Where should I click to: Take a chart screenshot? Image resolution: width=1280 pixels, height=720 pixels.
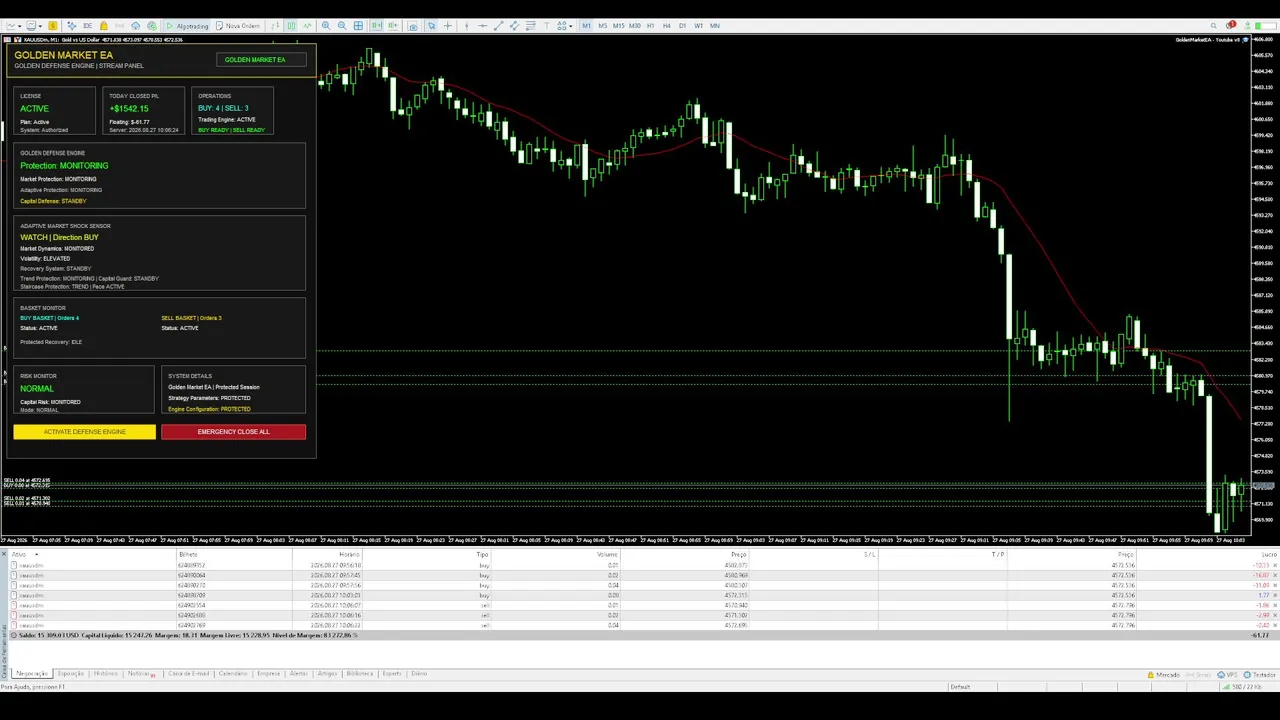[413, 26]
